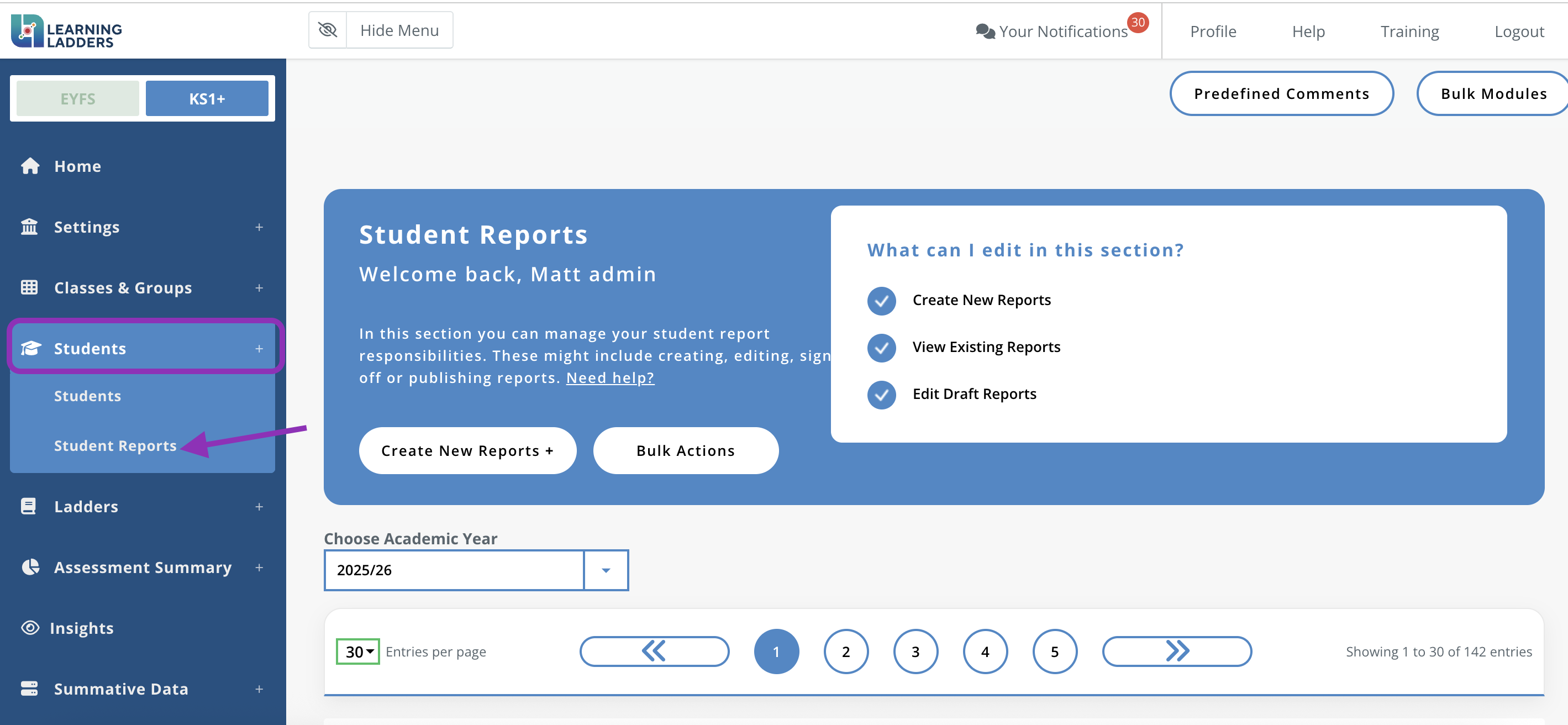Switch to KS1+ mode
1568x725 pixels.
(x=207, y=98)
